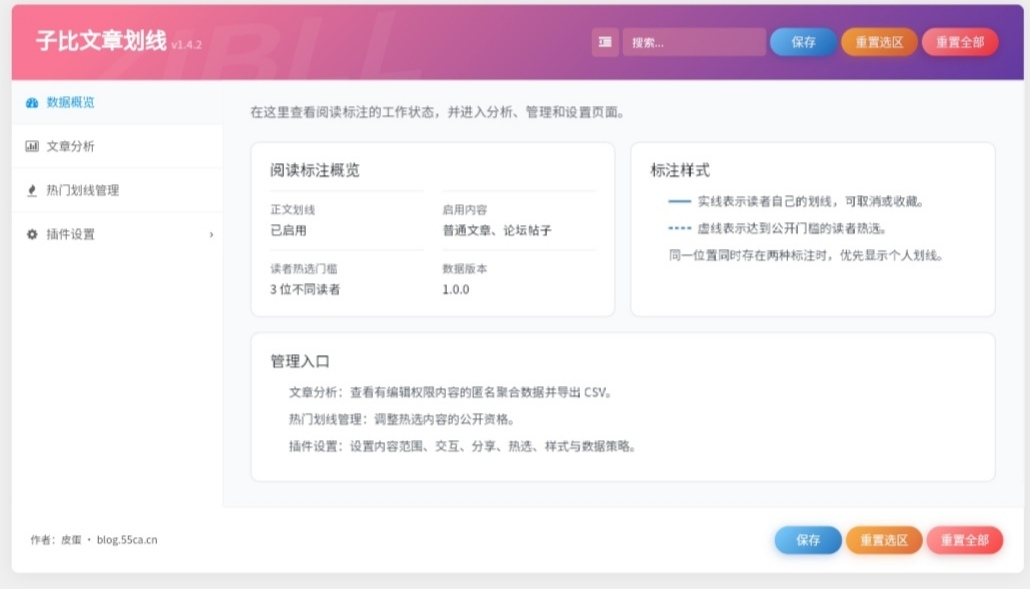The image size is (1030, 589).
Task: Focus the 搜索 input field in the header
Action: (x=694, y=42)
